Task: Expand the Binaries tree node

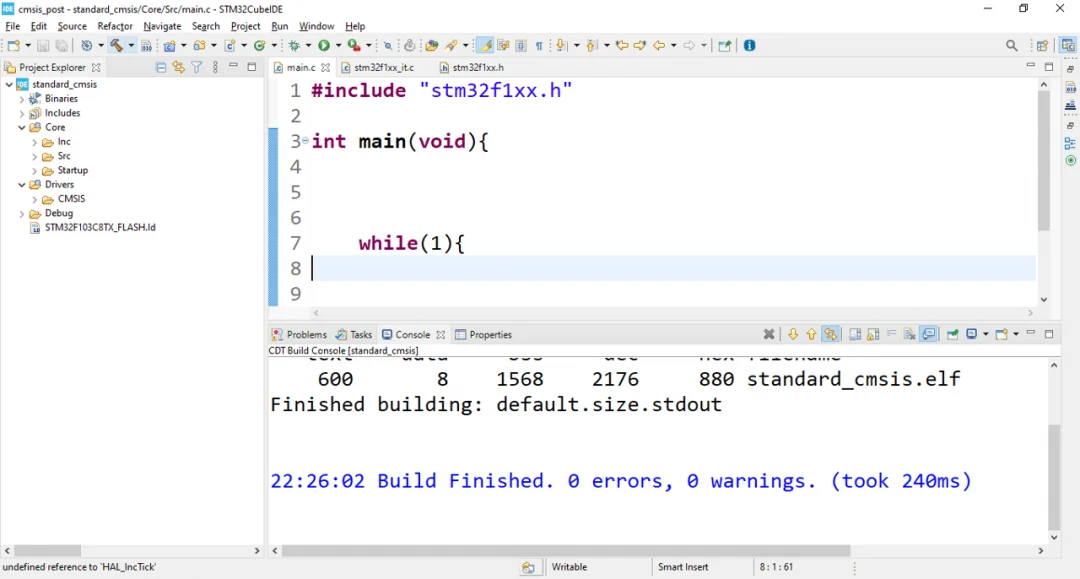Action: [x=22, y=99]
